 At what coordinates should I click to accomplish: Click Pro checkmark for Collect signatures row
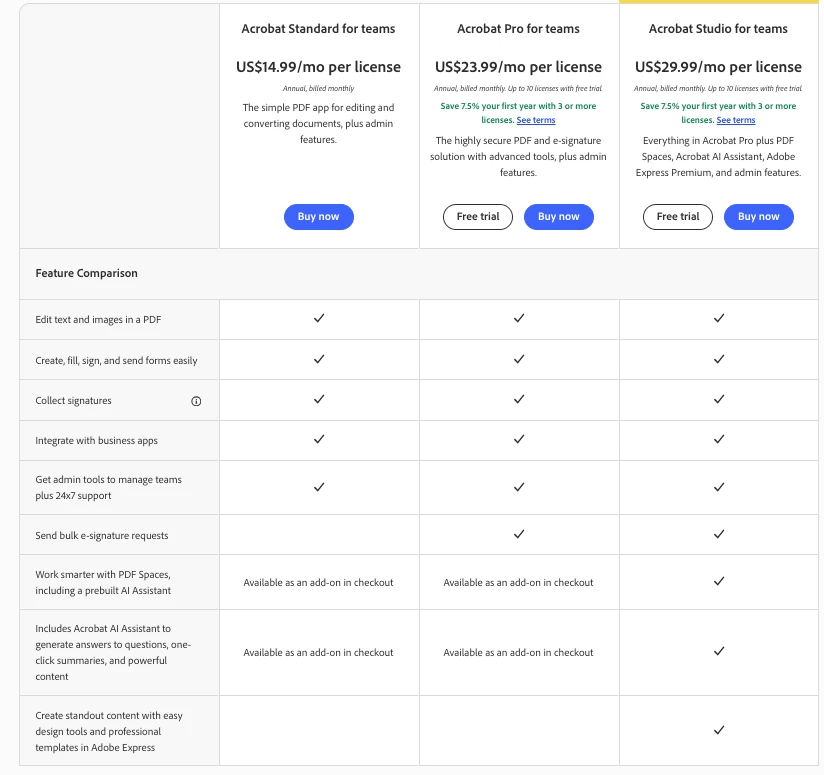pos(519,399)
